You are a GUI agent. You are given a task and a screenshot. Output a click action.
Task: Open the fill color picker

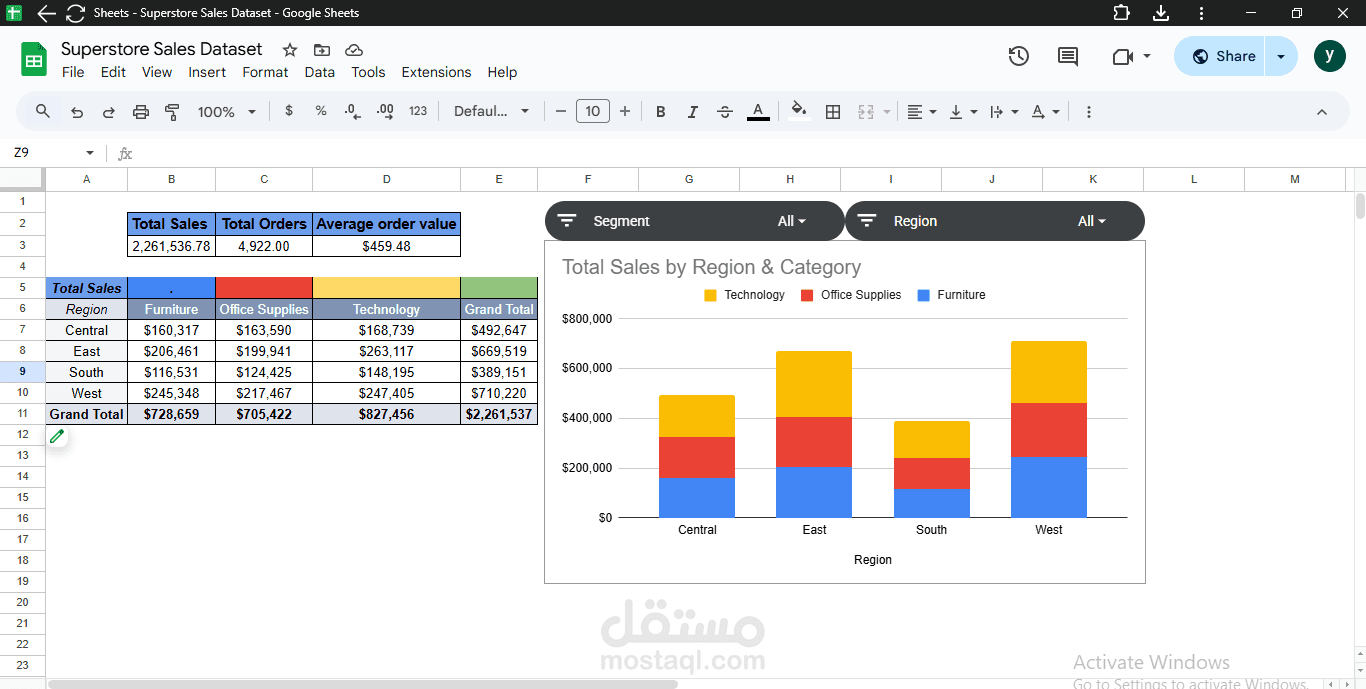(x=798, y=112)
